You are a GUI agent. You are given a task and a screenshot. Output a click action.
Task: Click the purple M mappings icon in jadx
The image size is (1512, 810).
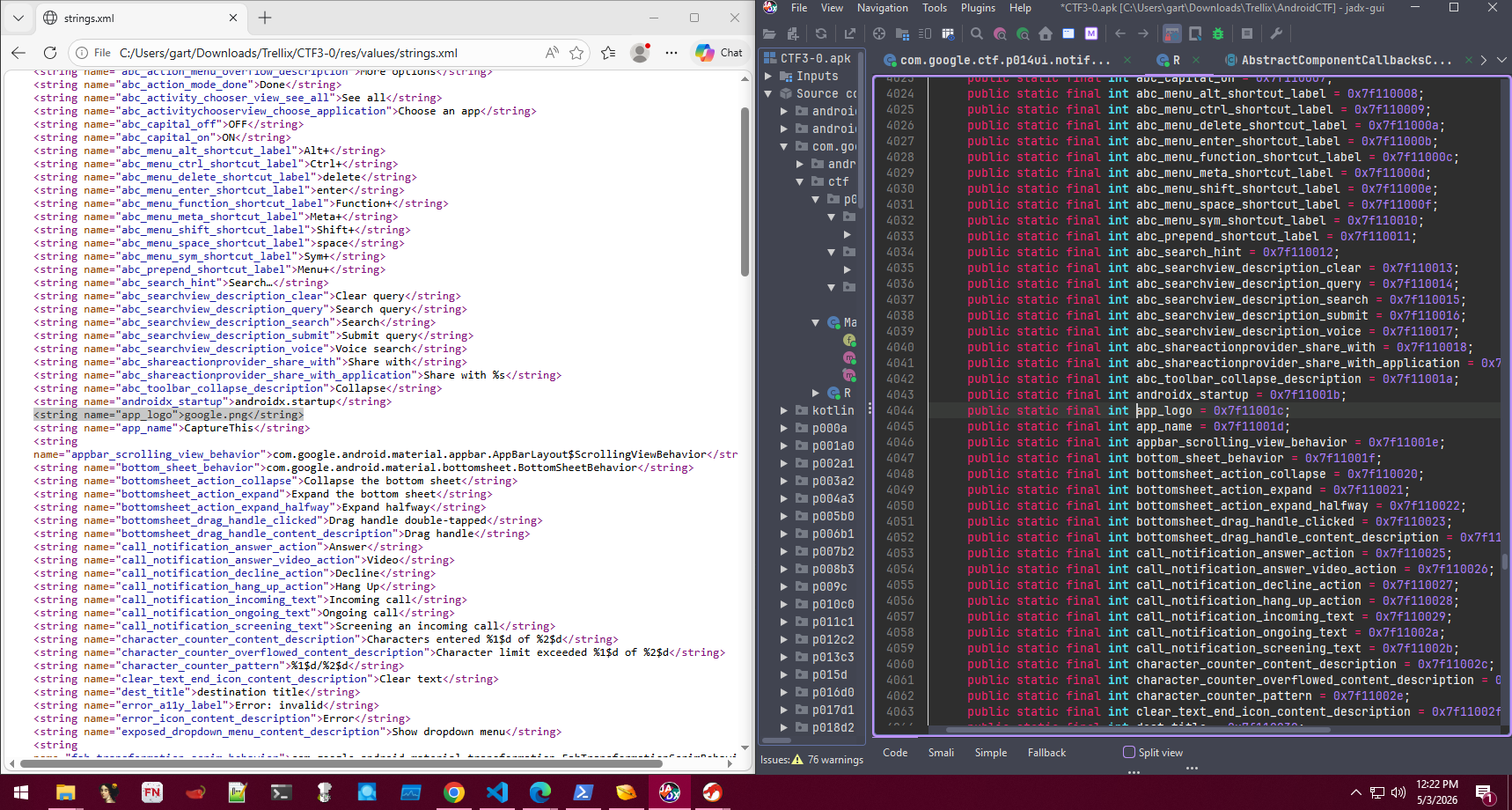1091,33
